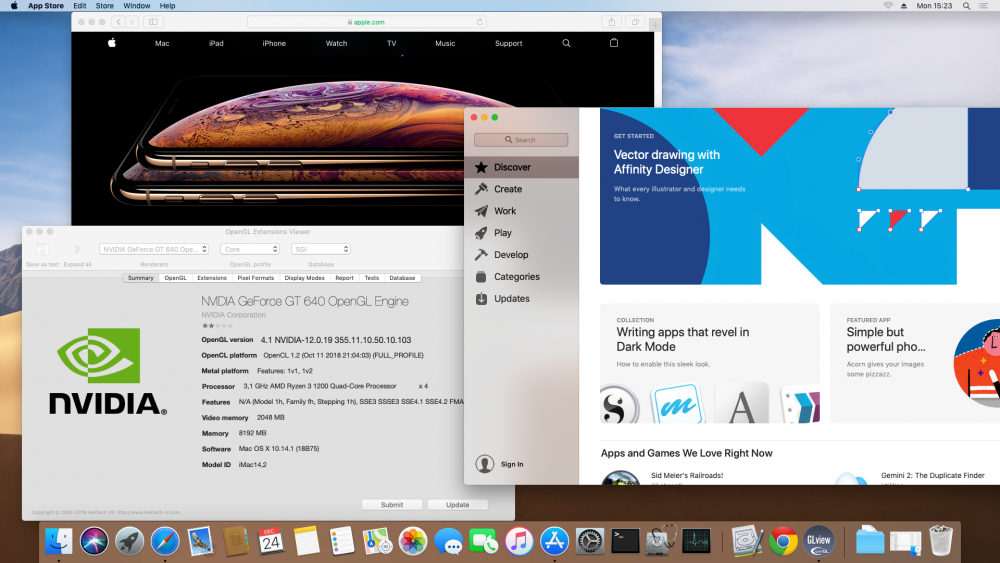Click the Support link on apple.com
This screenshot has height=563, width=1000.
click(x=508, y=43)
